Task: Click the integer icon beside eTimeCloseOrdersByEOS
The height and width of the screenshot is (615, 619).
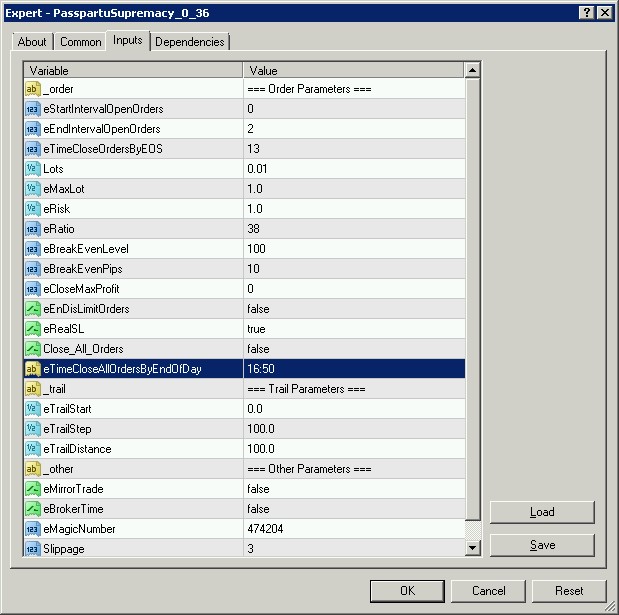Action: click(33, 149)
